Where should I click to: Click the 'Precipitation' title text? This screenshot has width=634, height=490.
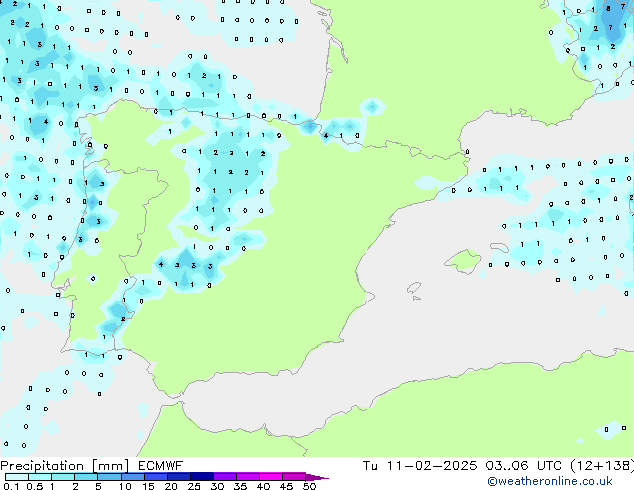coord(42,466)
